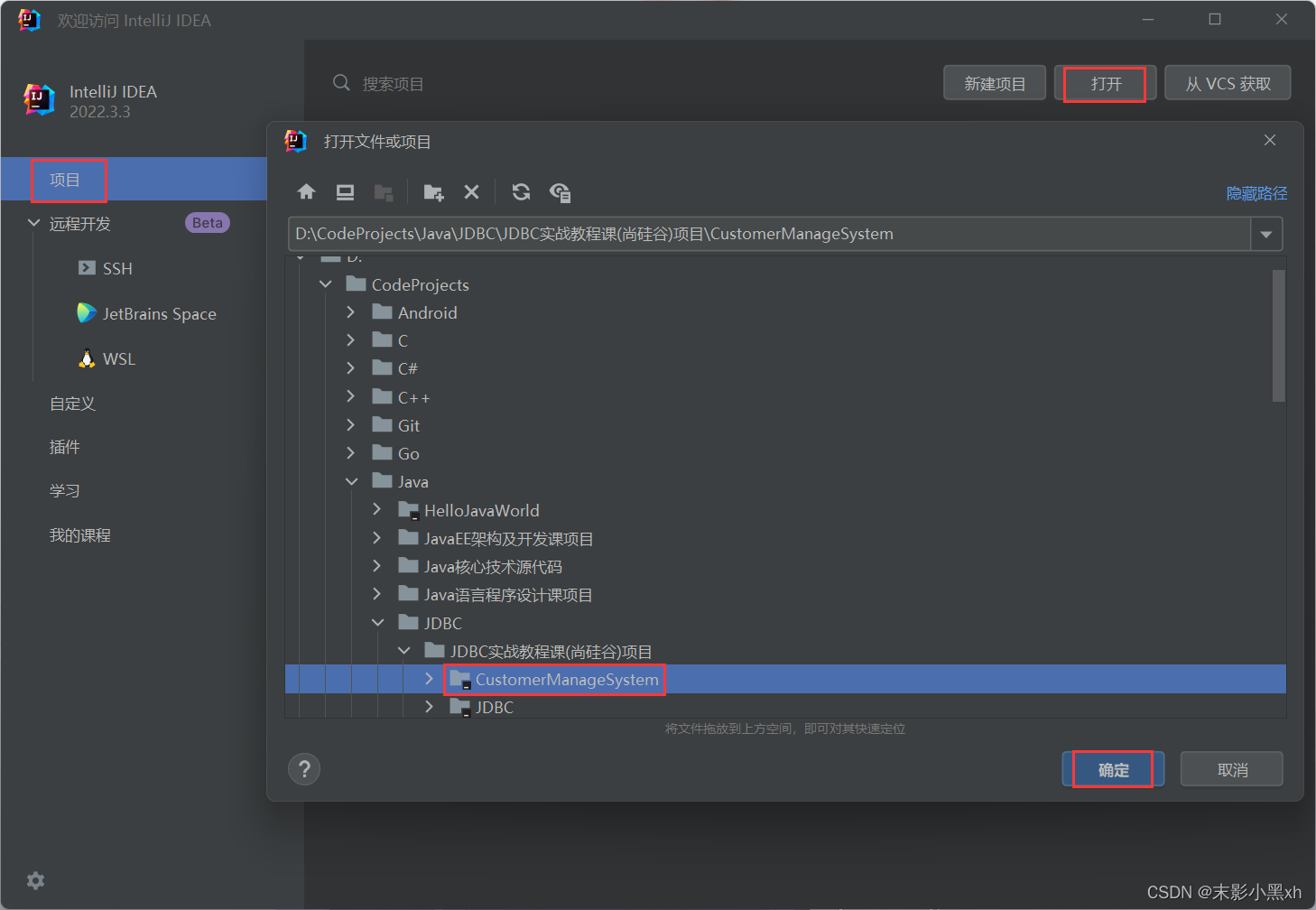Click the 取消 button
Viewport: 1316px width, 910px height.
[x=1232, y=769]
